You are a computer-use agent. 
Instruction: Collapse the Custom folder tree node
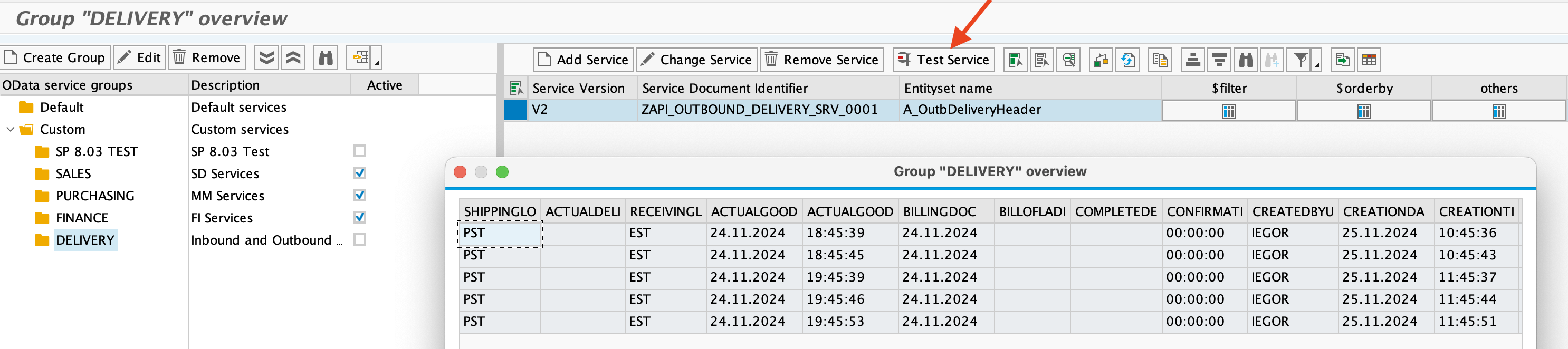[x=11, y=130]
